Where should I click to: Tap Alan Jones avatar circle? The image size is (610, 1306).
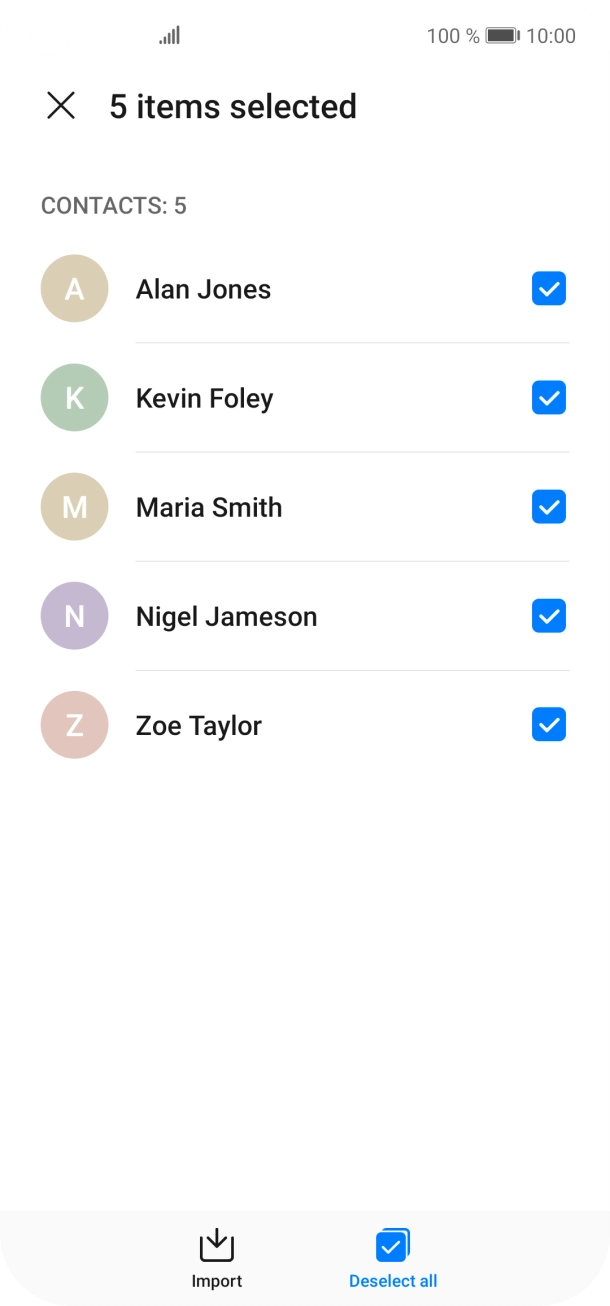(x=74, y=289)
